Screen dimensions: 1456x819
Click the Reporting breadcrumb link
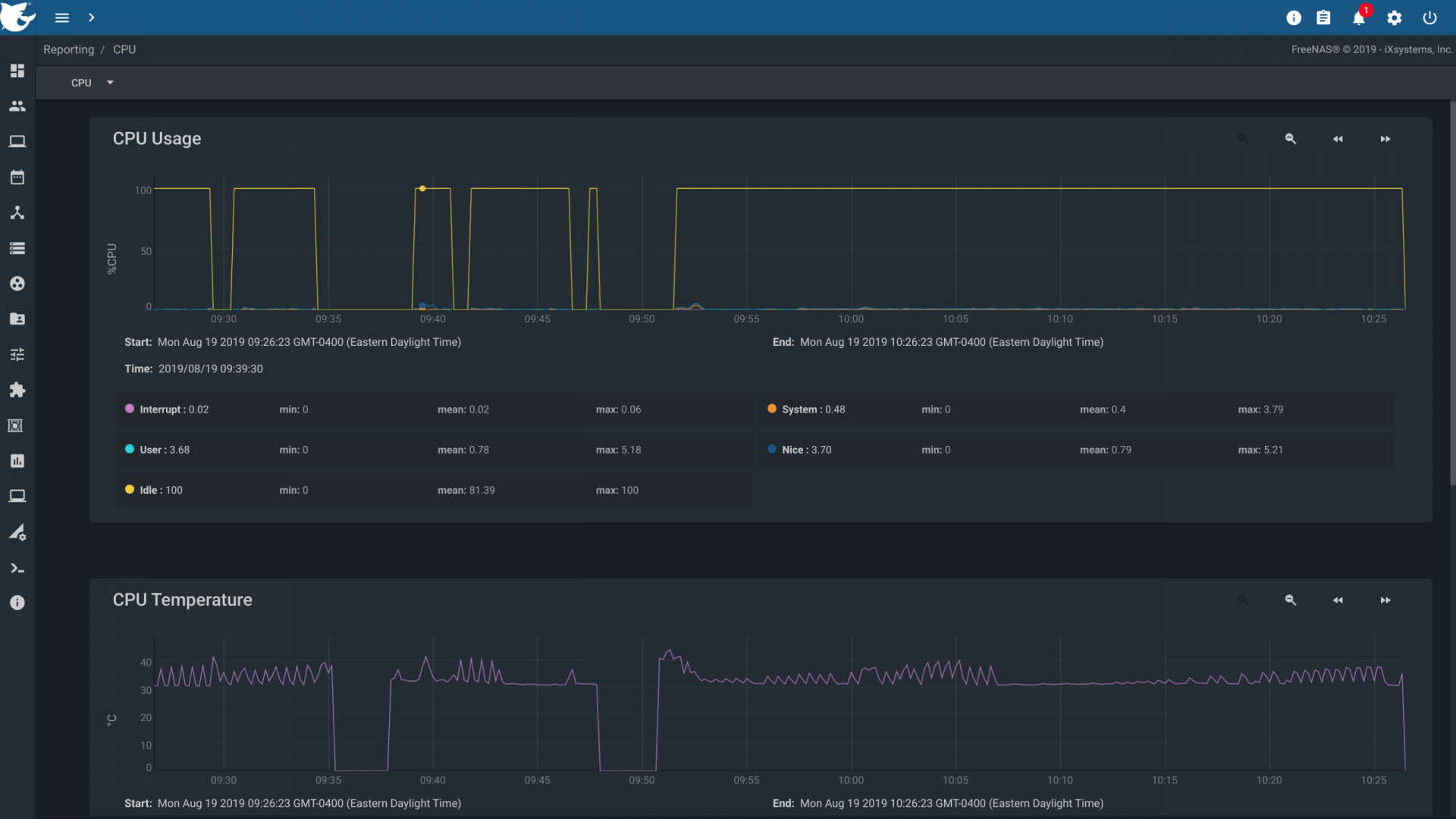tap(68, 49)
